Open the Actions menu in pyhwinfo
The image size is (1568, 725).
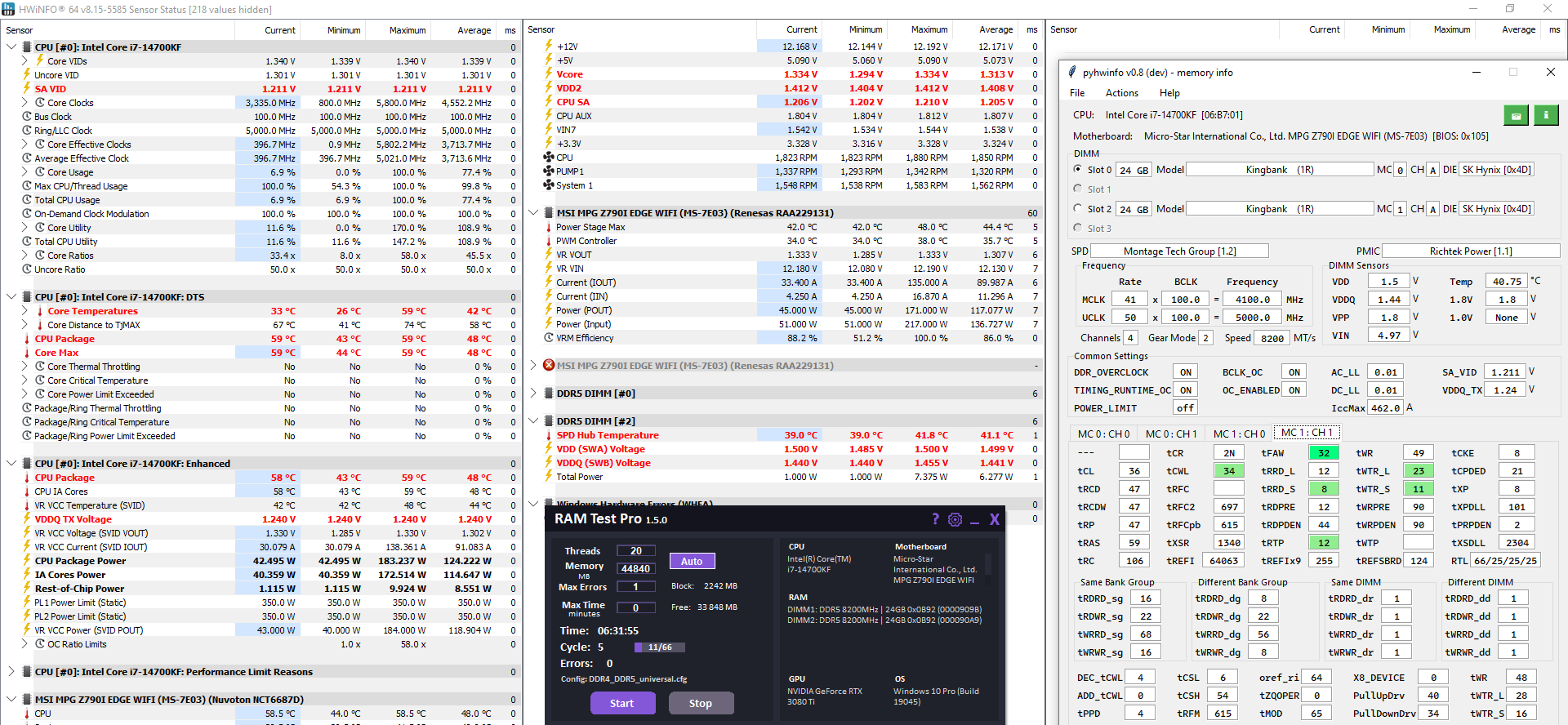[x=1122, y=93]
